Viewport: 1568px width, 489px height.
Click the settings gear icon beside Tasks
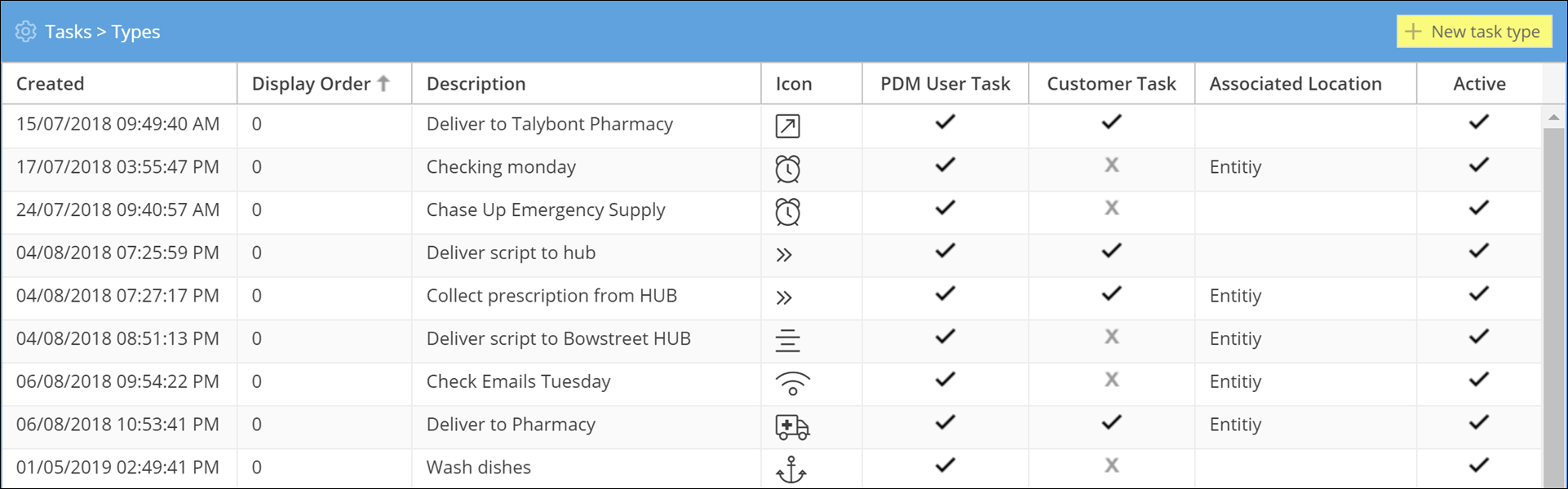point(26,32)
